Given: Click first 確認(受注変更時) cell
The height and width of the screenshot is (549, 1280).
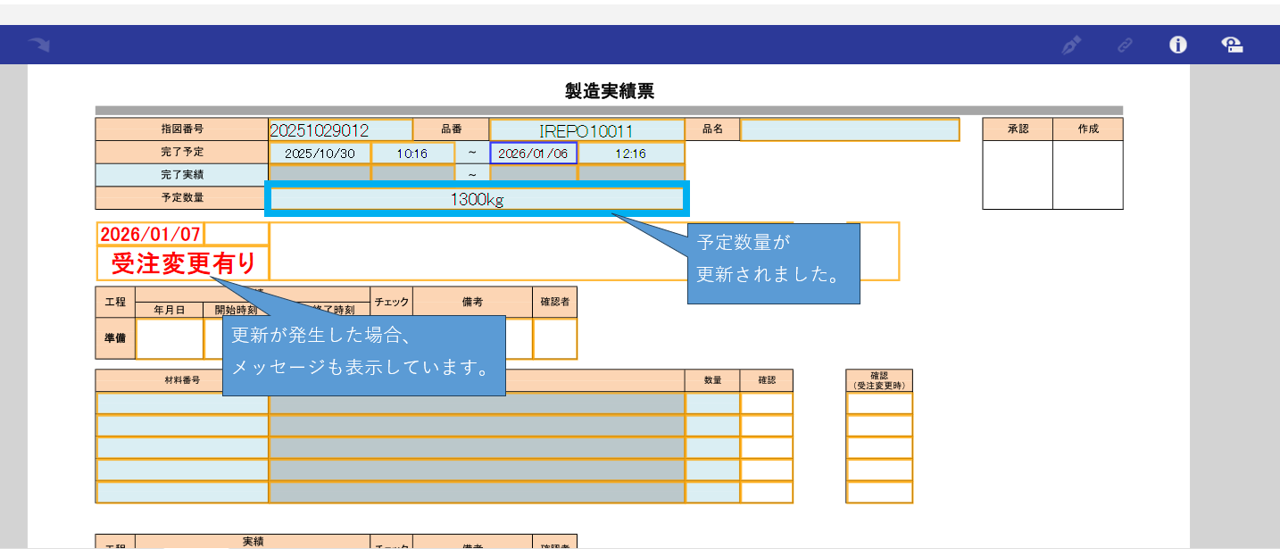Looking at the screenshot, I should tap(878, 403).
